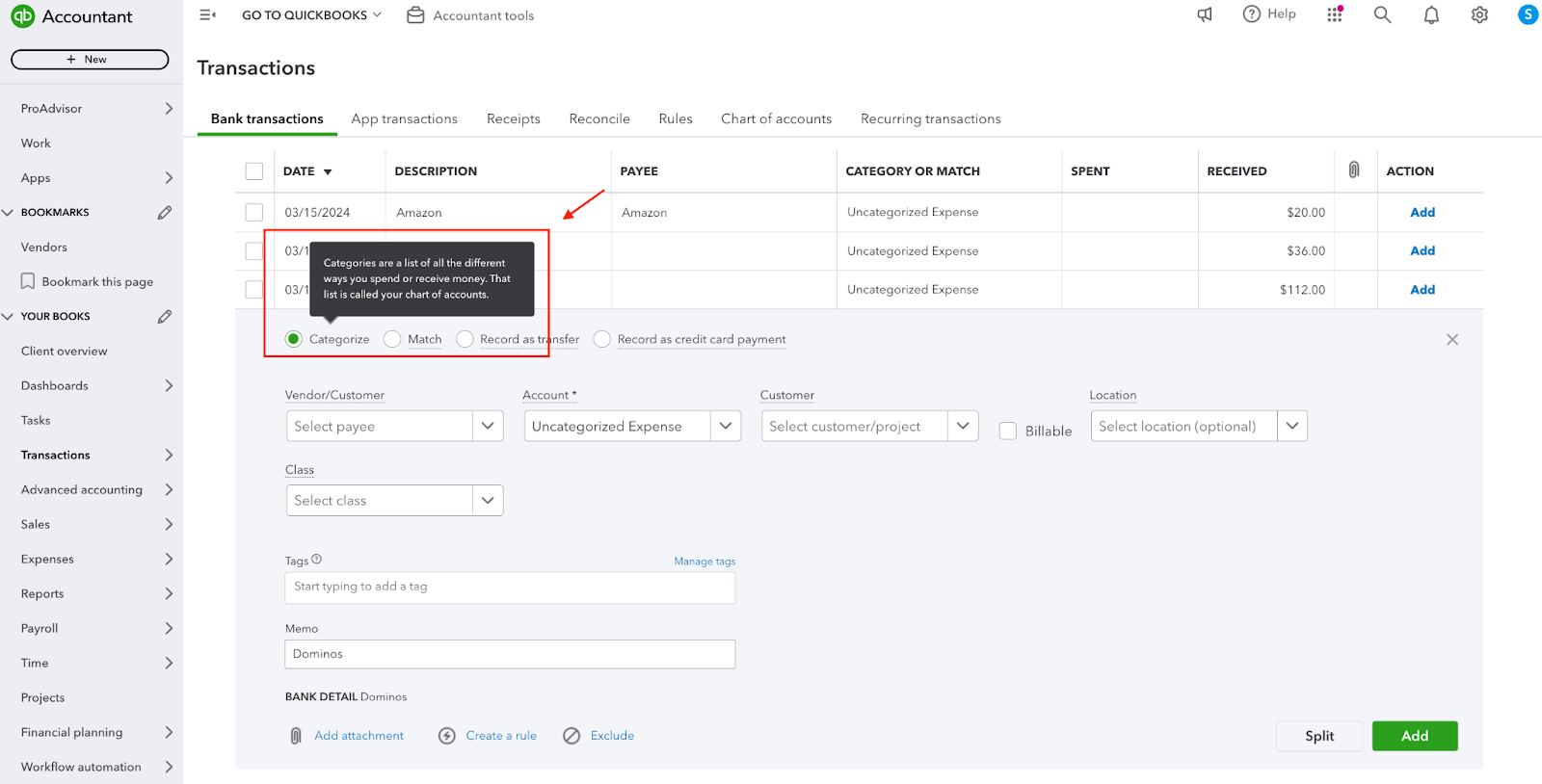The height and width of the screenshot is (784, 1542).
Task: Switch to the Rules tab
Action: [676, 118]
